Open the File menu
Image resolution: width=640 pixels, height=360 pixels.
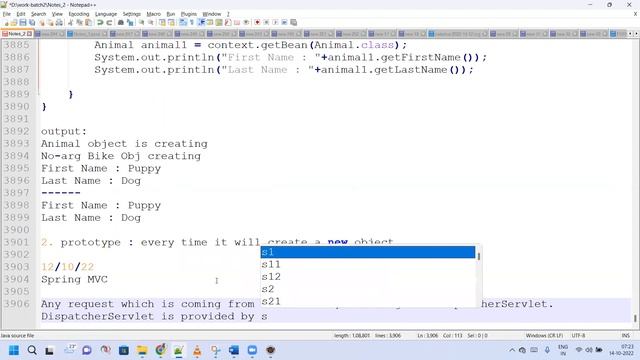point(7,14)
